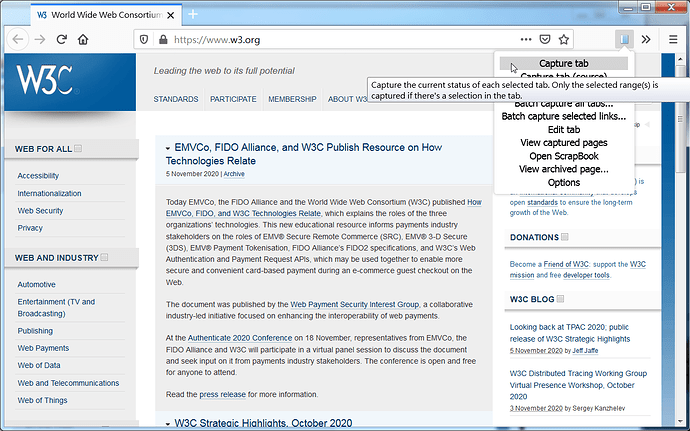Reload the current page

[62, 40]
